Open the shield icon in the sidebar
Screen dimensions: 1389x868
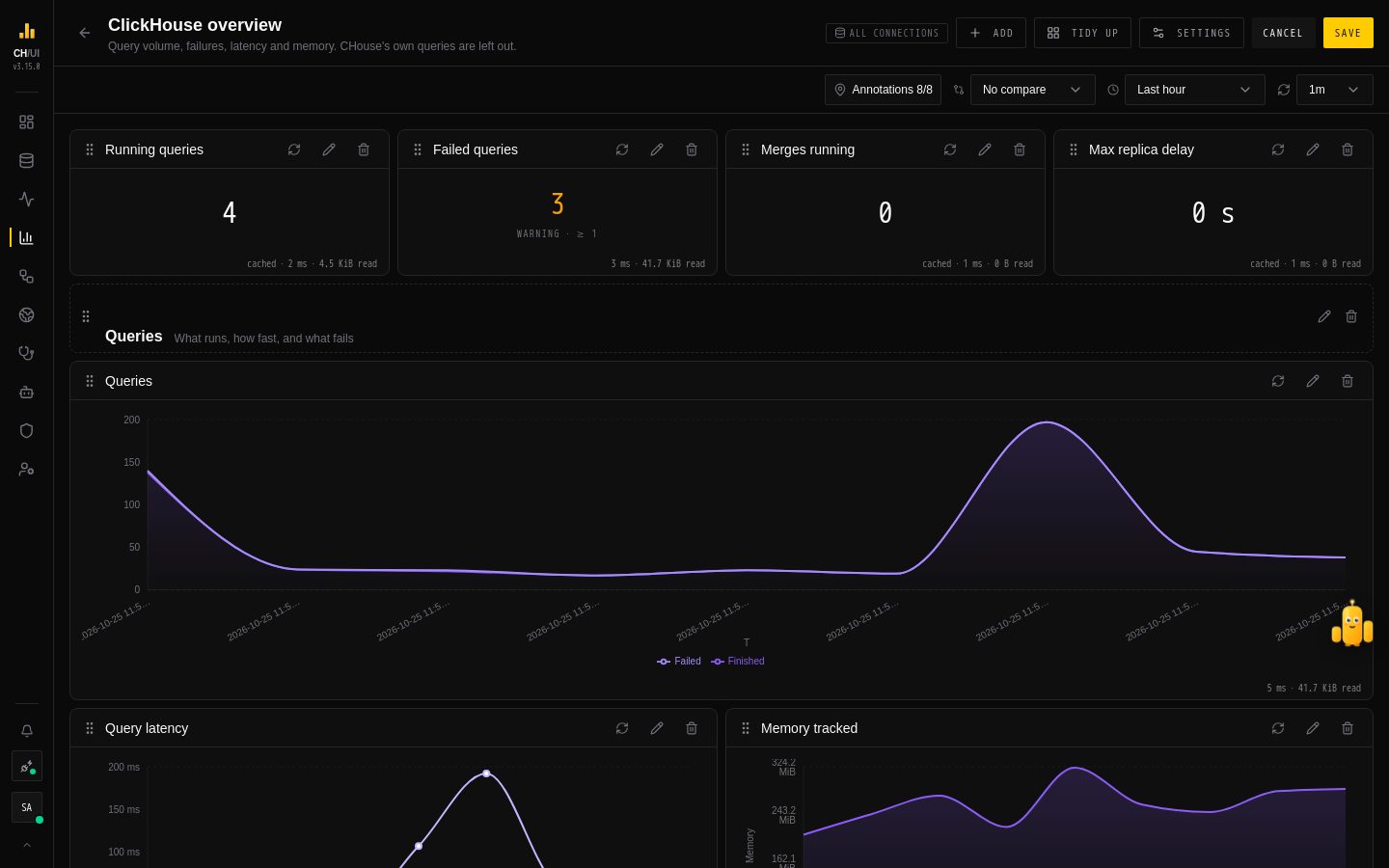[x=26, y=431]
